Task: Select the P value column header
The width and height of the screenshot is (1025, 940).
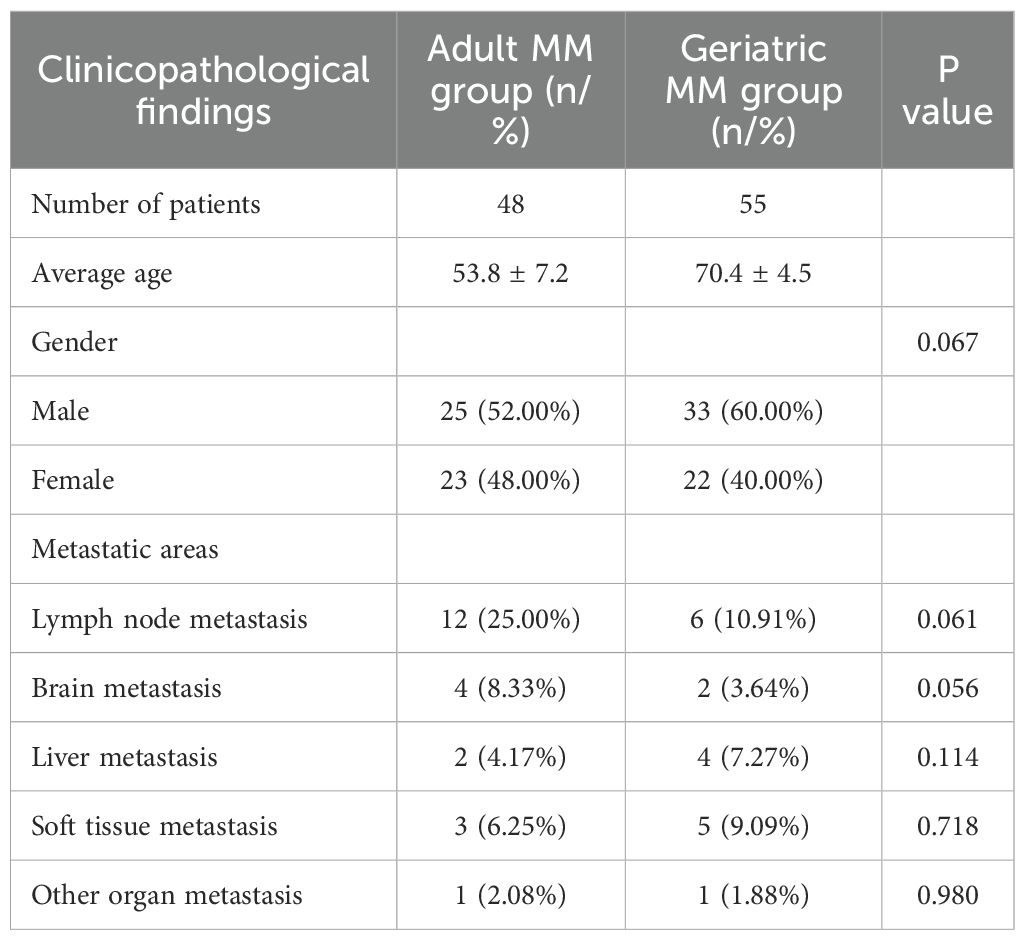Action: [x=946, y=90]
